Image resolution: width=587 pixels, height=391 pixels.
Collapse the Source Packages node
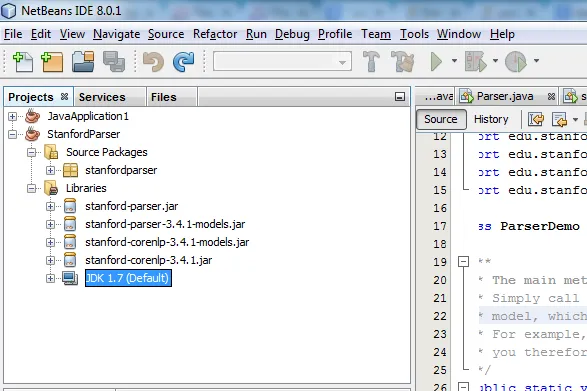coord(31,152)
